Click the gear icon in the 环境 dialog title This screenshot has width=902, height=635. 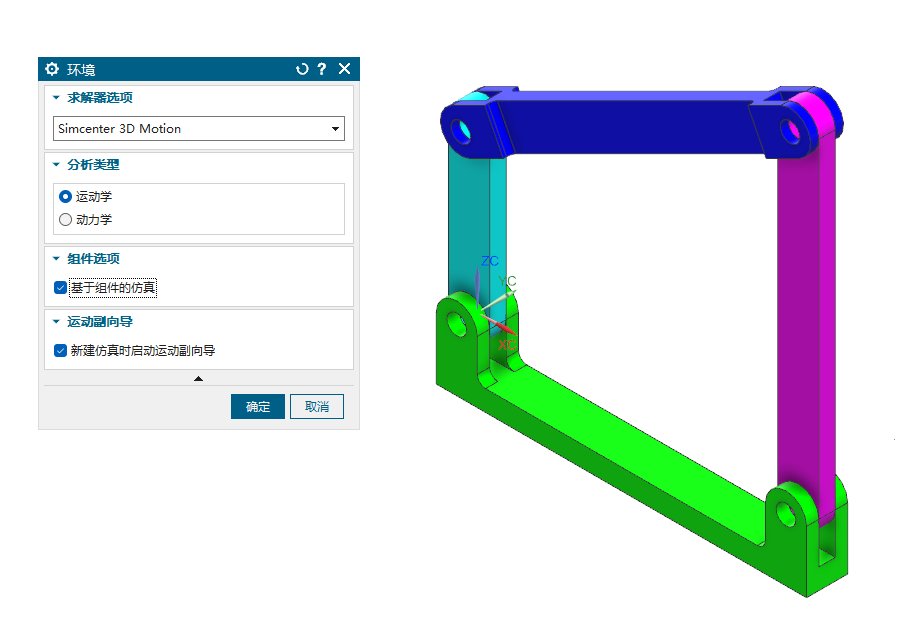(53, 69)
